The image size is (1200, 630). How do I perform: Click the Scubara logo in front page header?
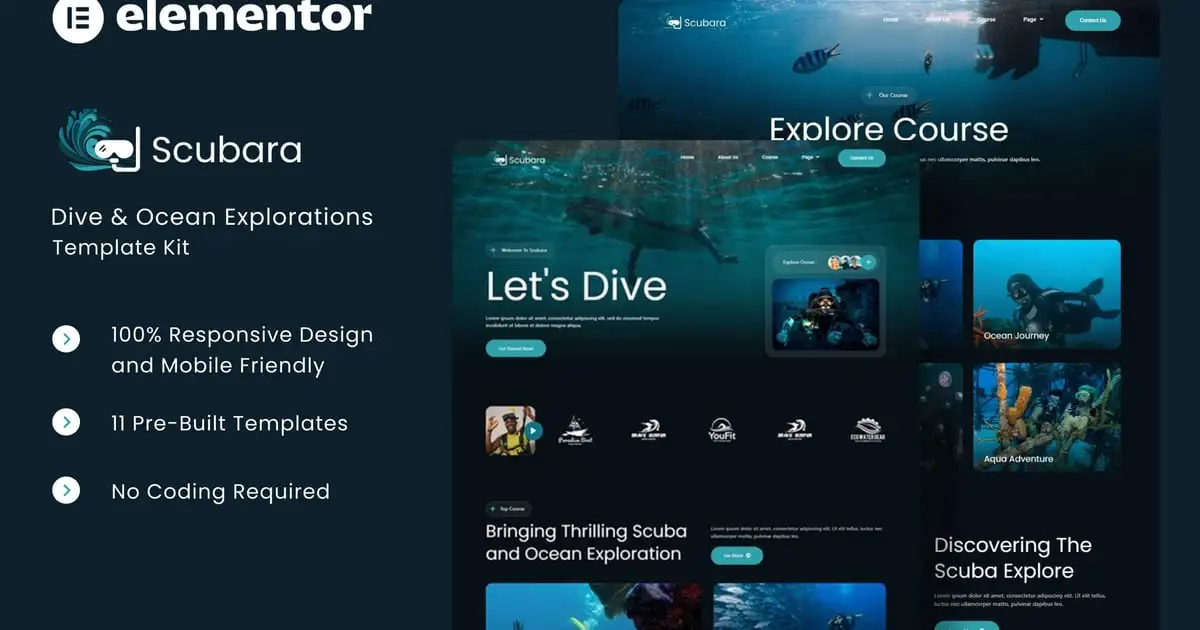[520, 159]
